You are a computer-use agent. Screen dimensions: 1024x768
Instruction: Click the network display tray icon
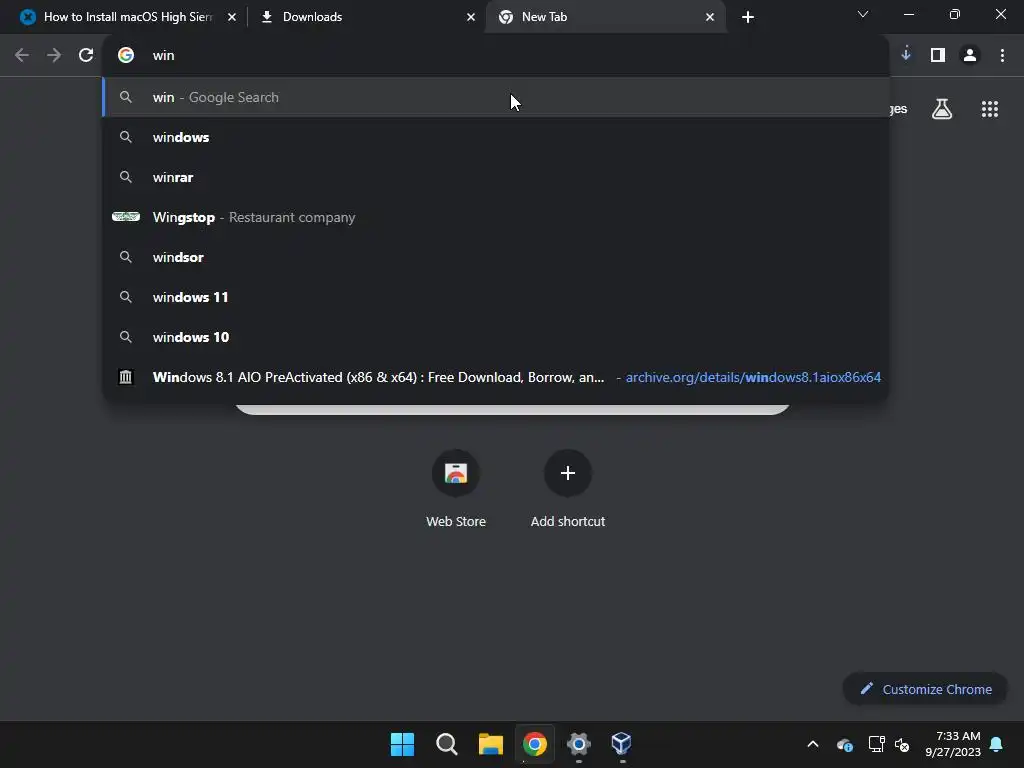pyautogui.click(x=876, y=744)
